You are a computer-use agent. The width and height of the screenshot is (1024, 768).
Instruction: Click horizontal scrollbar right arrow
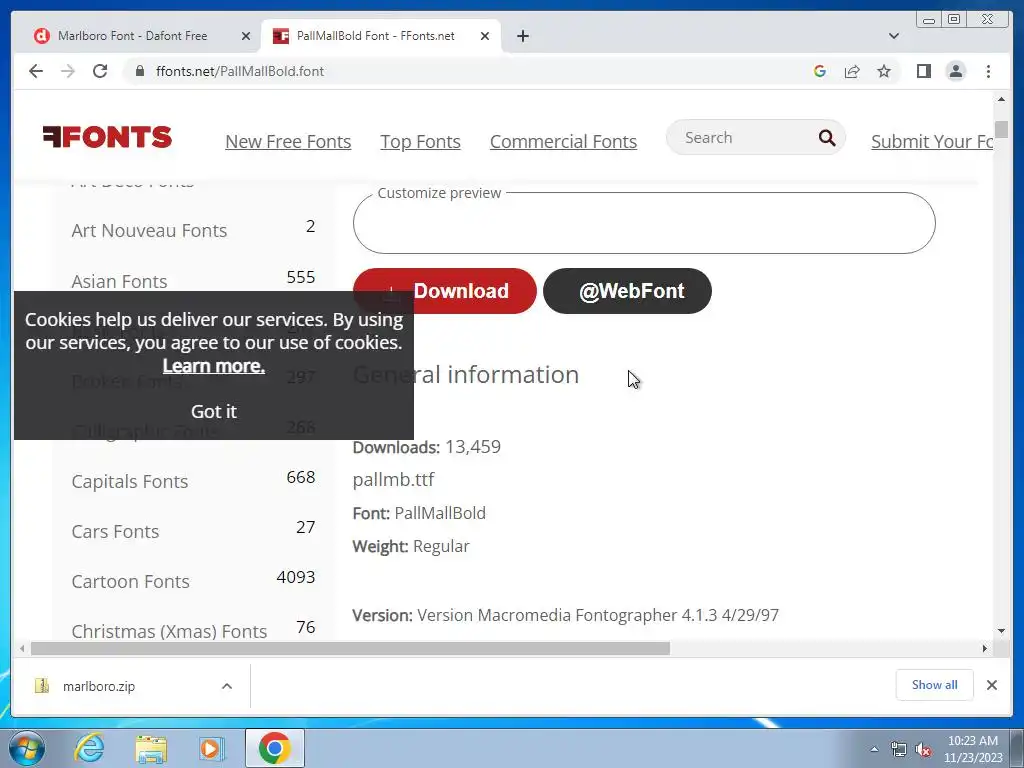point(985,648)
